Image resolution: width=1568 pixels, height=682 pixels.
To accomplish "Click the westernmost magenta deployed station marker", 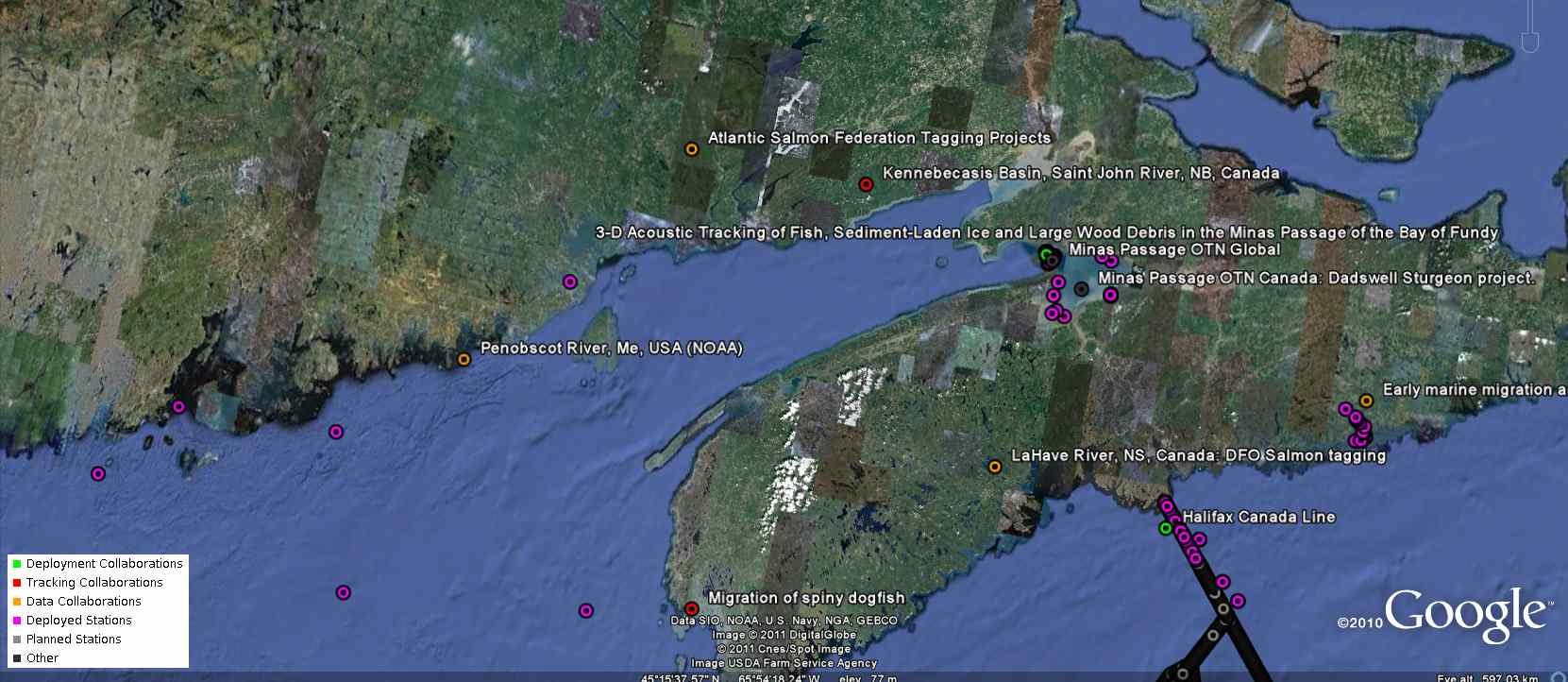I will pyautogui.click(x=98, y=473).
